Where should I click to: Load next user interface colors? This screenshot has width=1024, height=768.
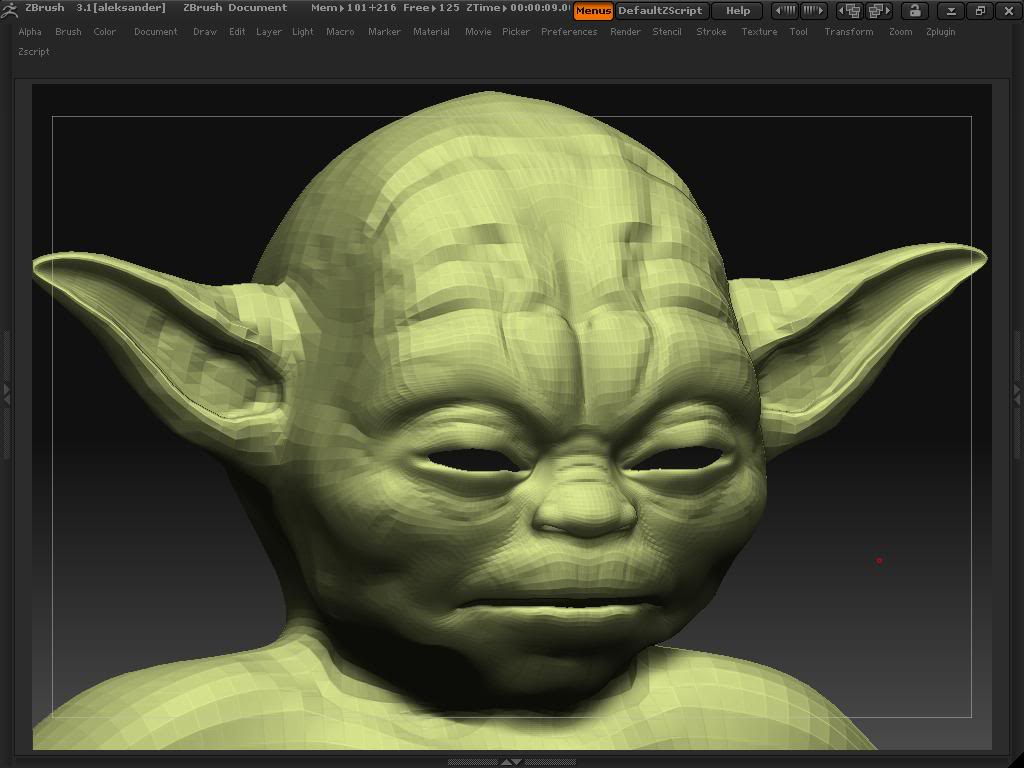click(x=813, y=10)
